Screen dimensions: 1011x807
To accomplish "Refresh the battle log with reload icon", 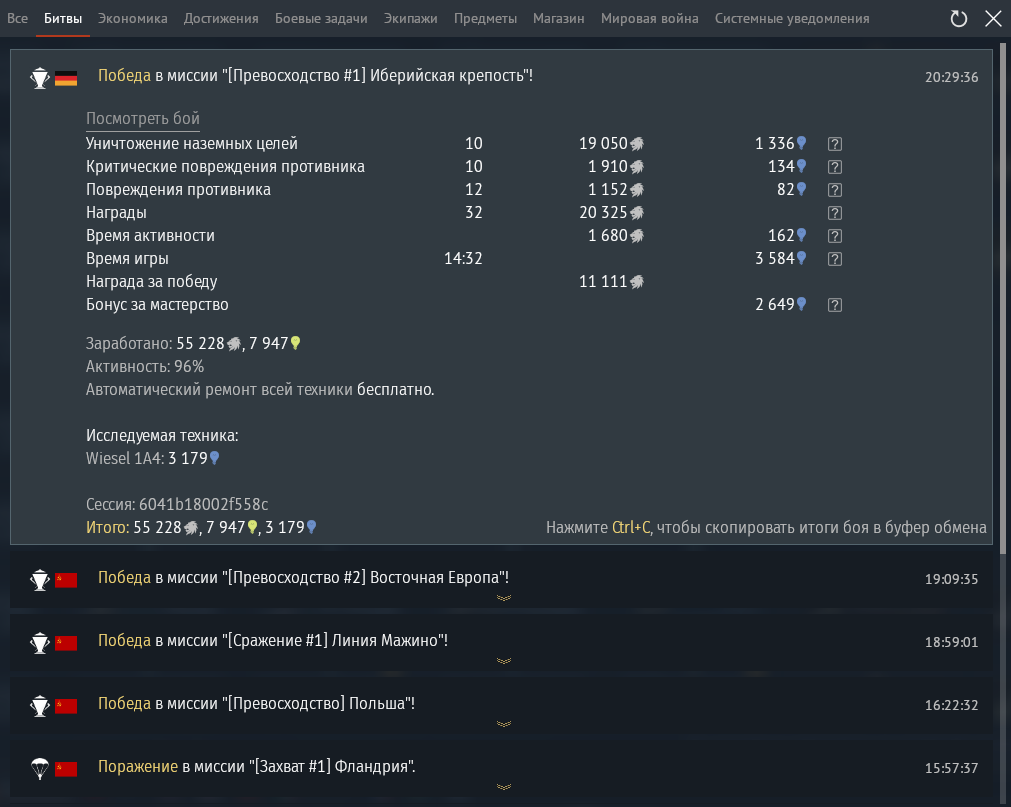I will [959, 19].
